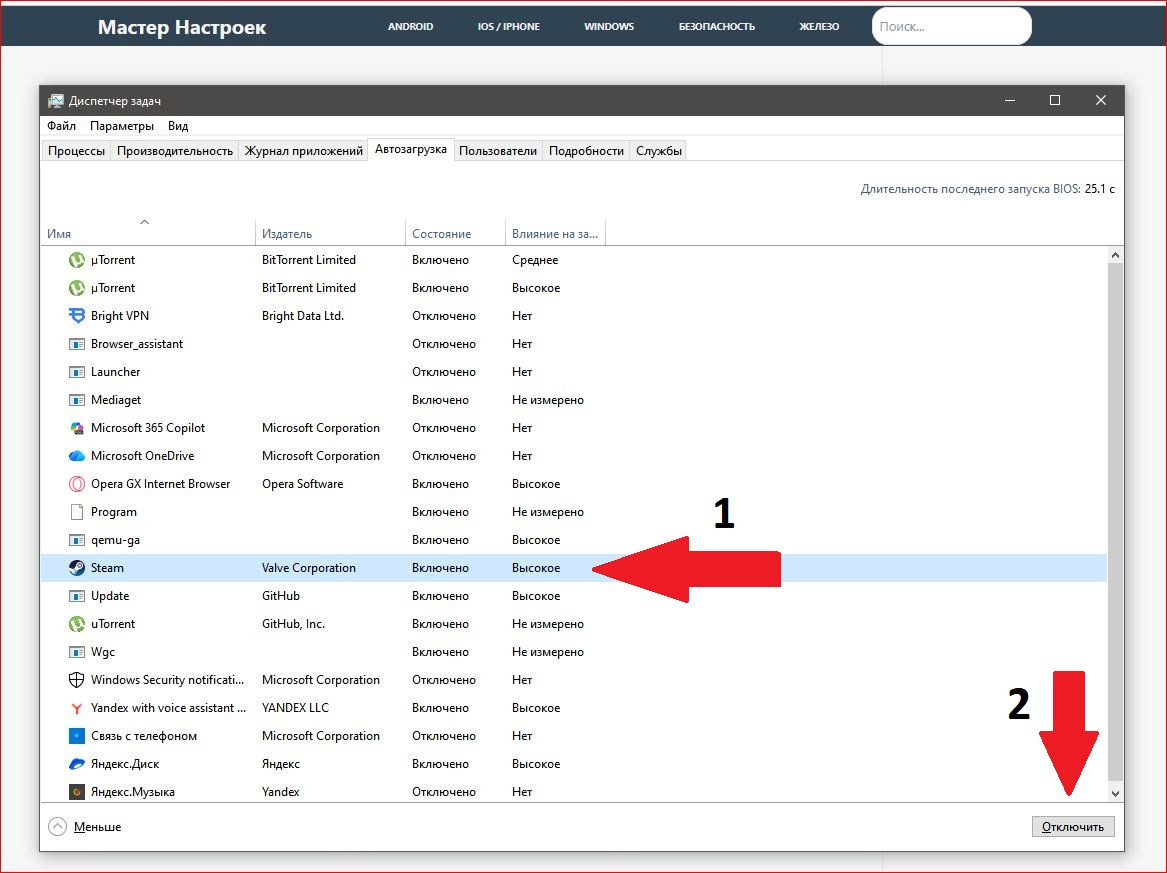Image resolution: width=1167 pixels, height=873 pixels.
Task: Switch to the Производительность tab
Action: click(x=175, y=150)
